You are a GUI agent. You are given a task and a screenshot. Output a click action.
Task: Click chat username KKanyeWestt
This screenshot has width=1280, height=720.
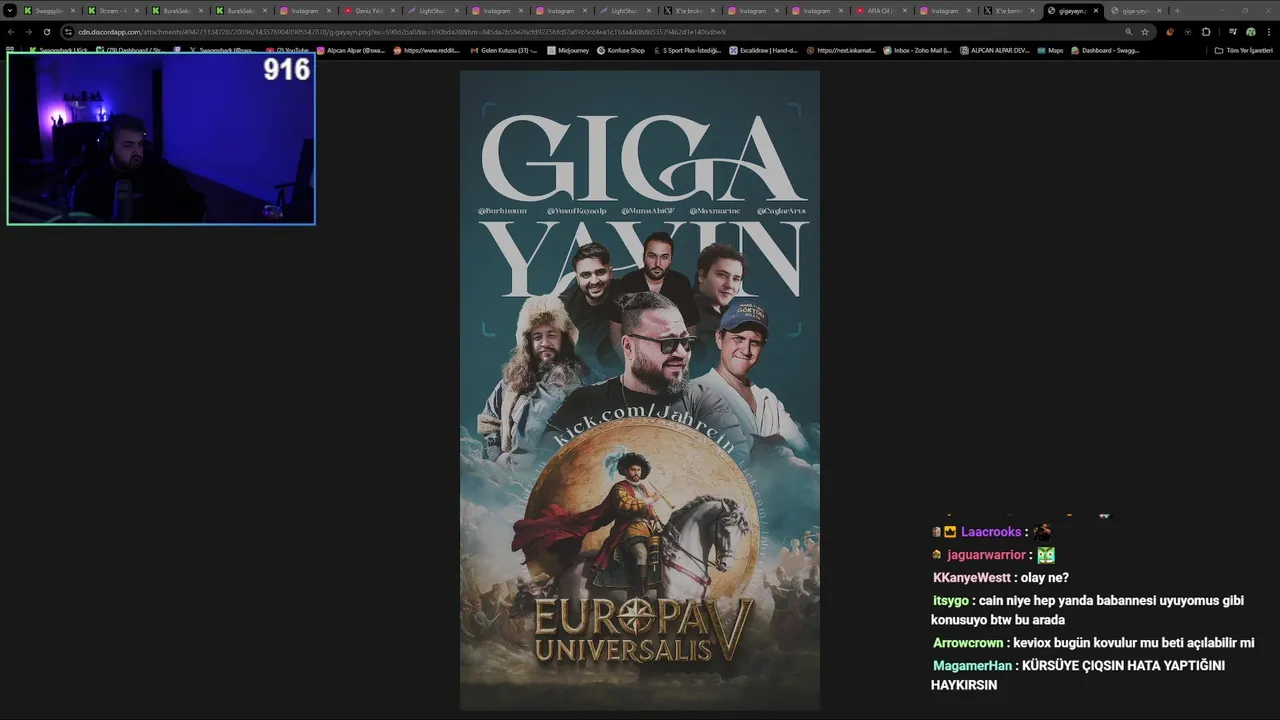click(973, 578)
